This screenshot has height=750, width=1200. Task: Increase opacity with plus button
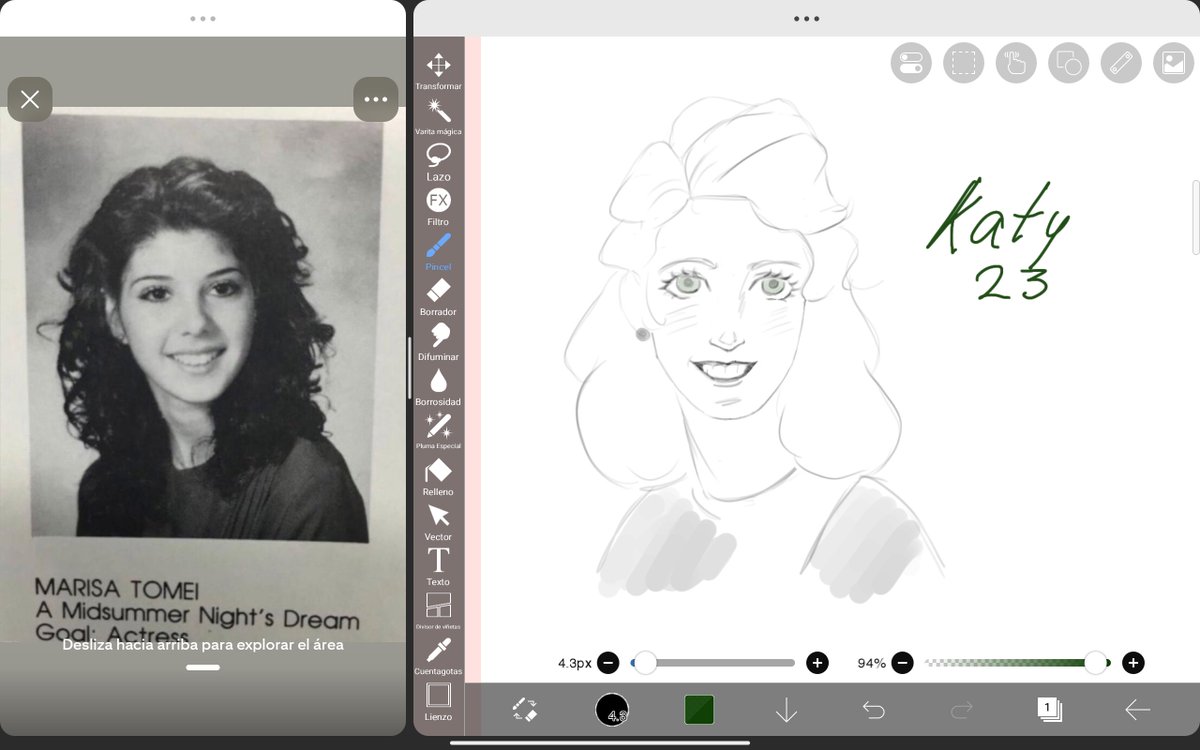click(x=1133, y=662)
